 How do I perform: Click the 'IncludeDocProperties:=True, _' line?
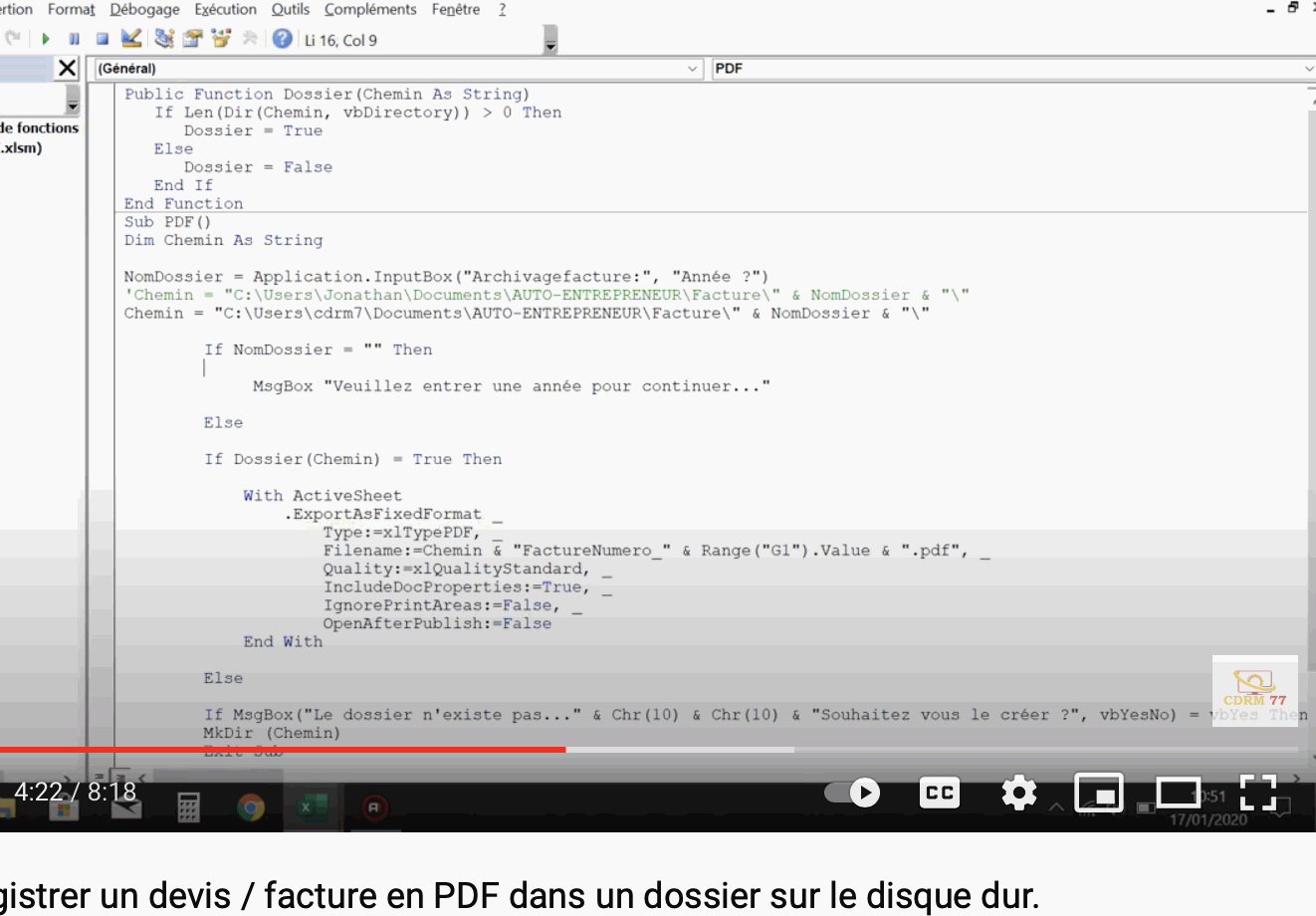coord(467,587)
